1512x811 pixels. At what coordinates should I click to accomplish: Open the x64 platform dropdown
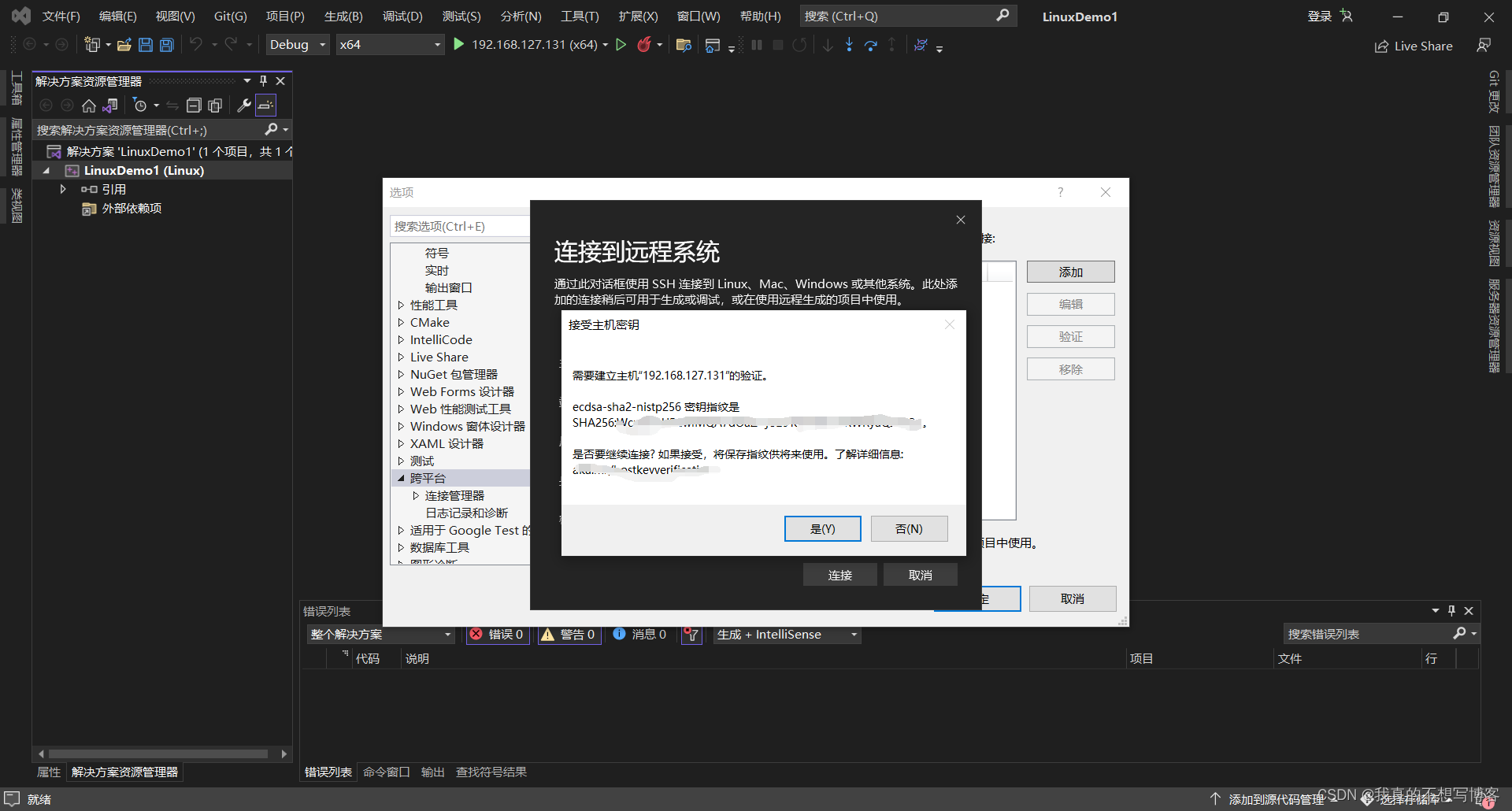pyautogui.click(x=389, y=44)
